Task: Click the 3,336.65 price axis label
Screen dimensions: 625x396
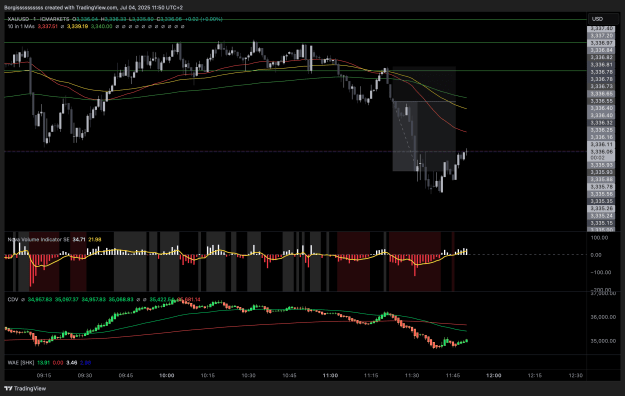Action: 601,94
